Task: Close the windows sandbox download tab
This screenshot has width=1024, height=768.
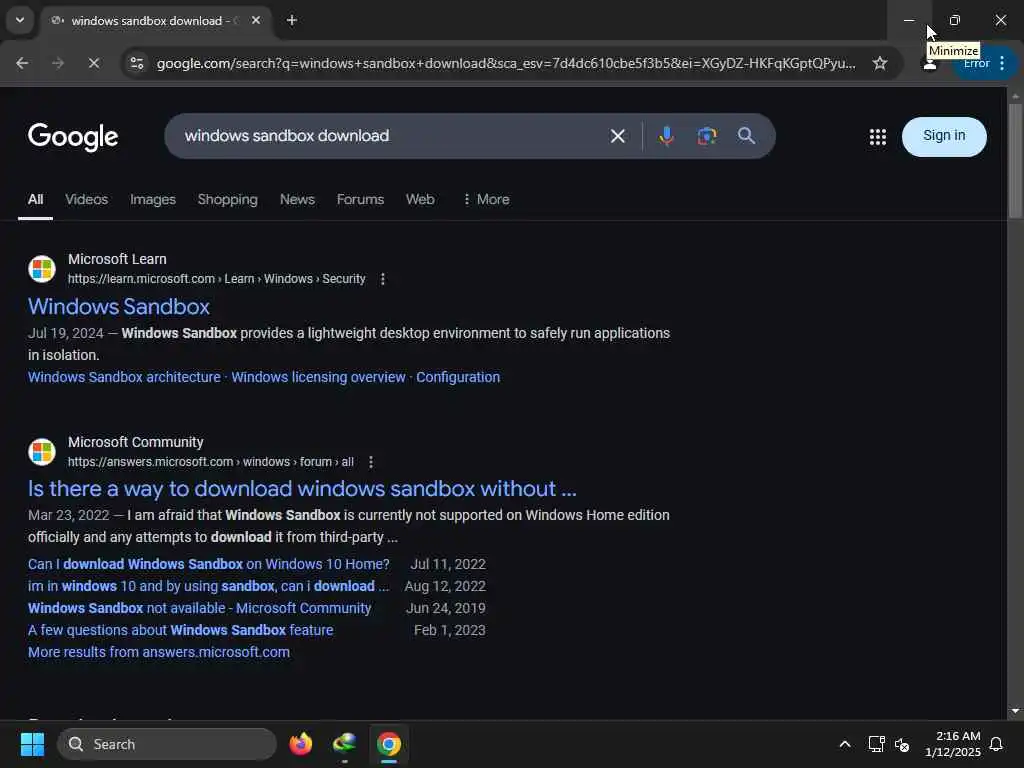Action: click(256, 20)
